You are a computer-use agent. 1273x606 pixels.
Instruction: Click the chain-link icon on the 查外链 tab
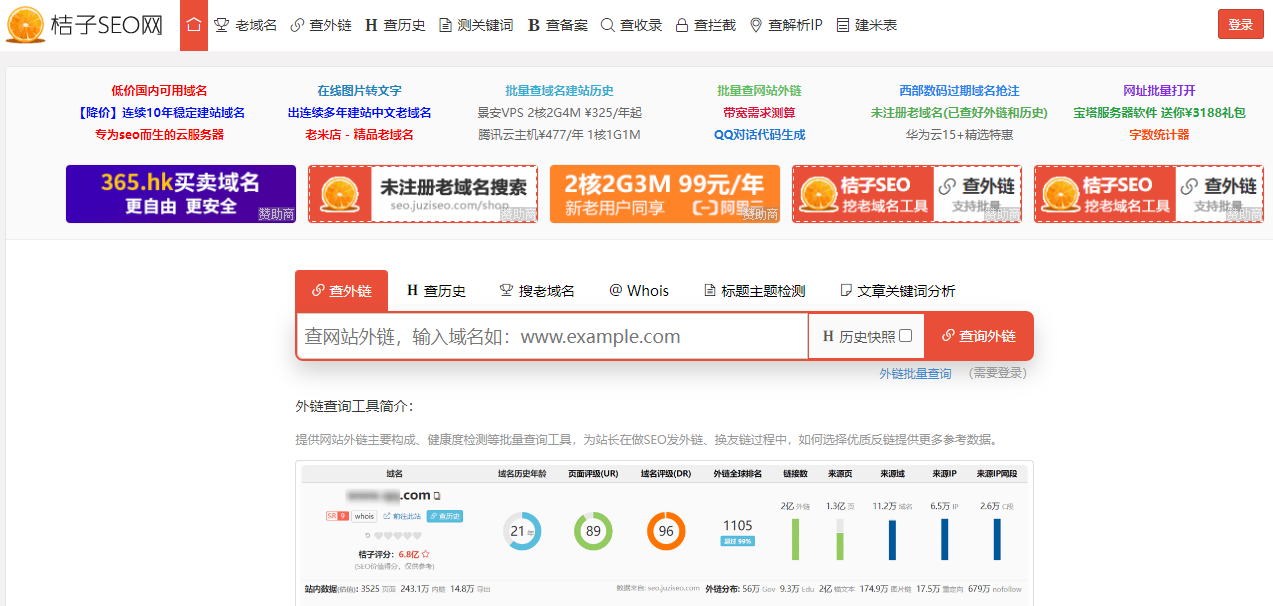point(318,290)
